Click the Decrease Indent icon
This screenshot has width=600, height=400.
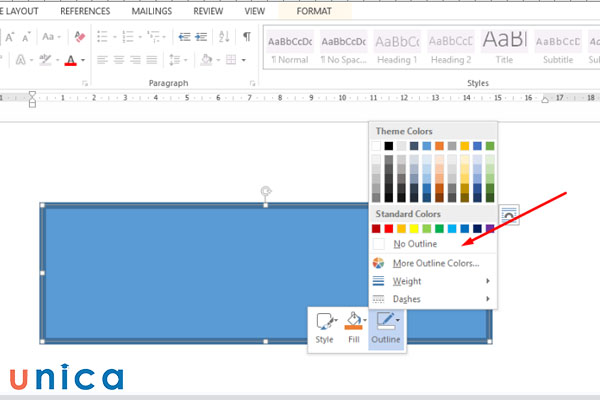click(184, 37)
